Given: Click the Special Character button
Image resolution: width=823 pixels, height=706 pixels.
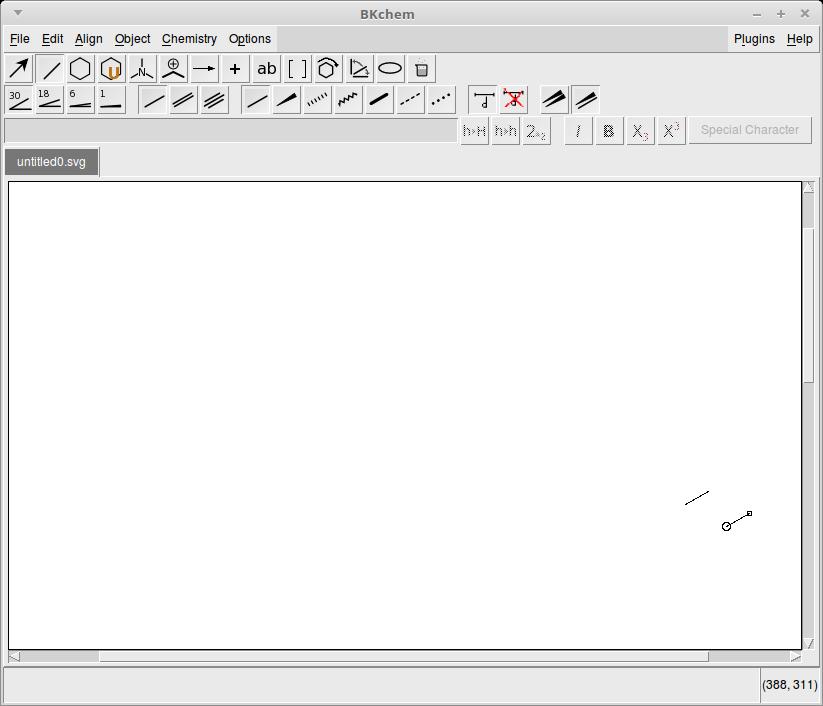Looking at the screenshot, I should click(749, 130).
